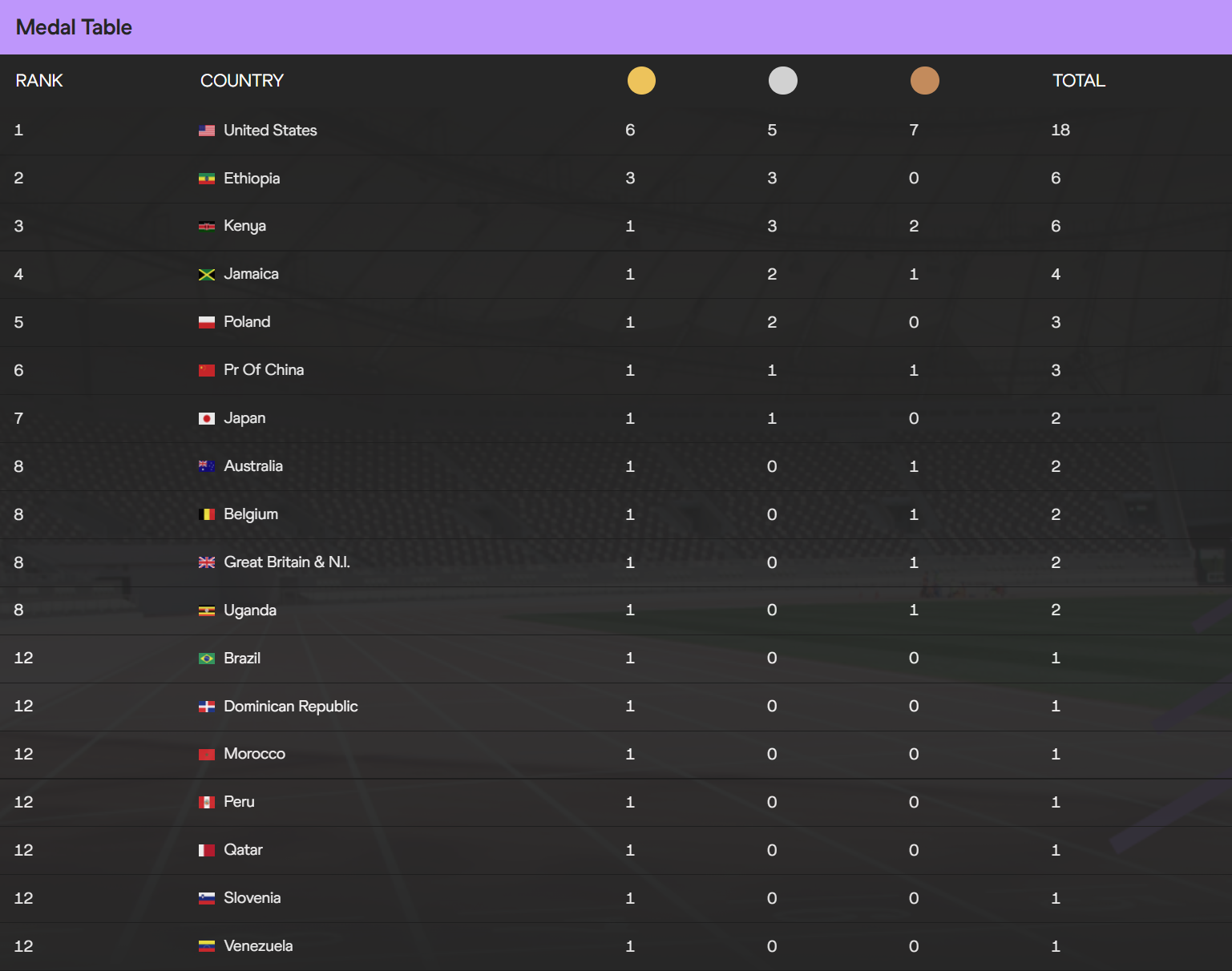Select the TOTAL column header
1232x971 pixels.
coord(1079,80)
